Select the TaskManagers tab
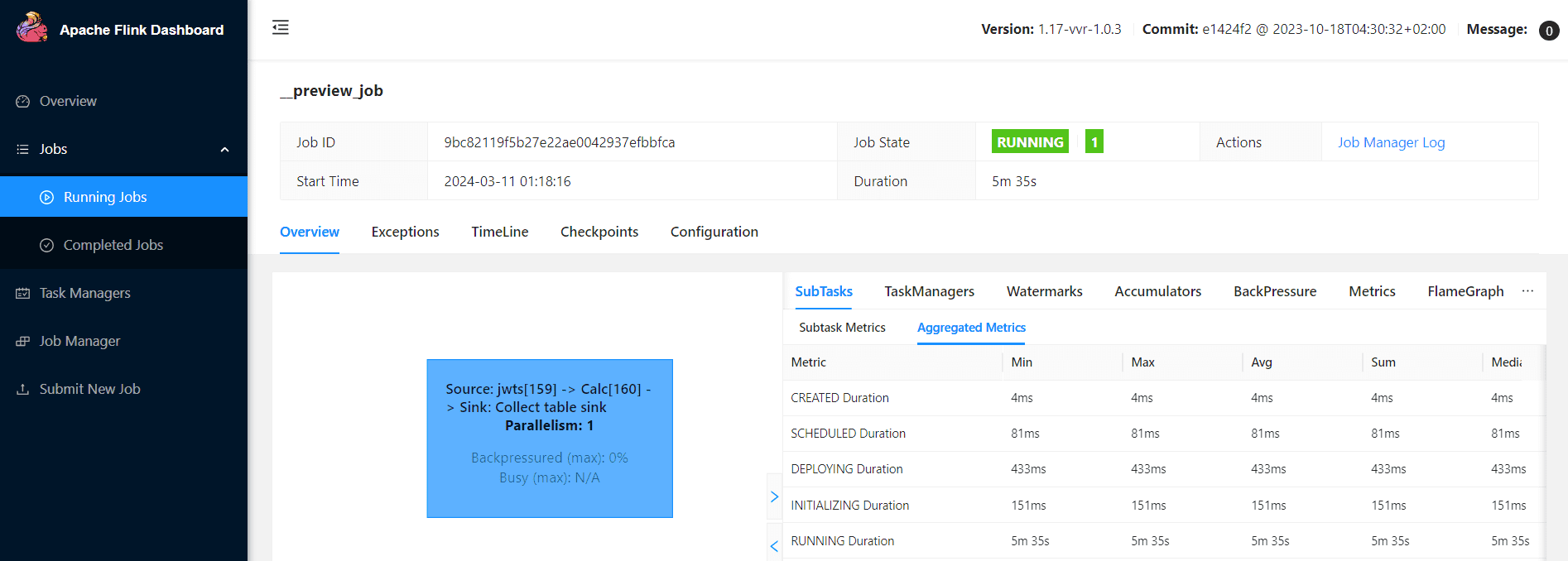The width and height of the screenshot is (1568, 561). (929, 291)
